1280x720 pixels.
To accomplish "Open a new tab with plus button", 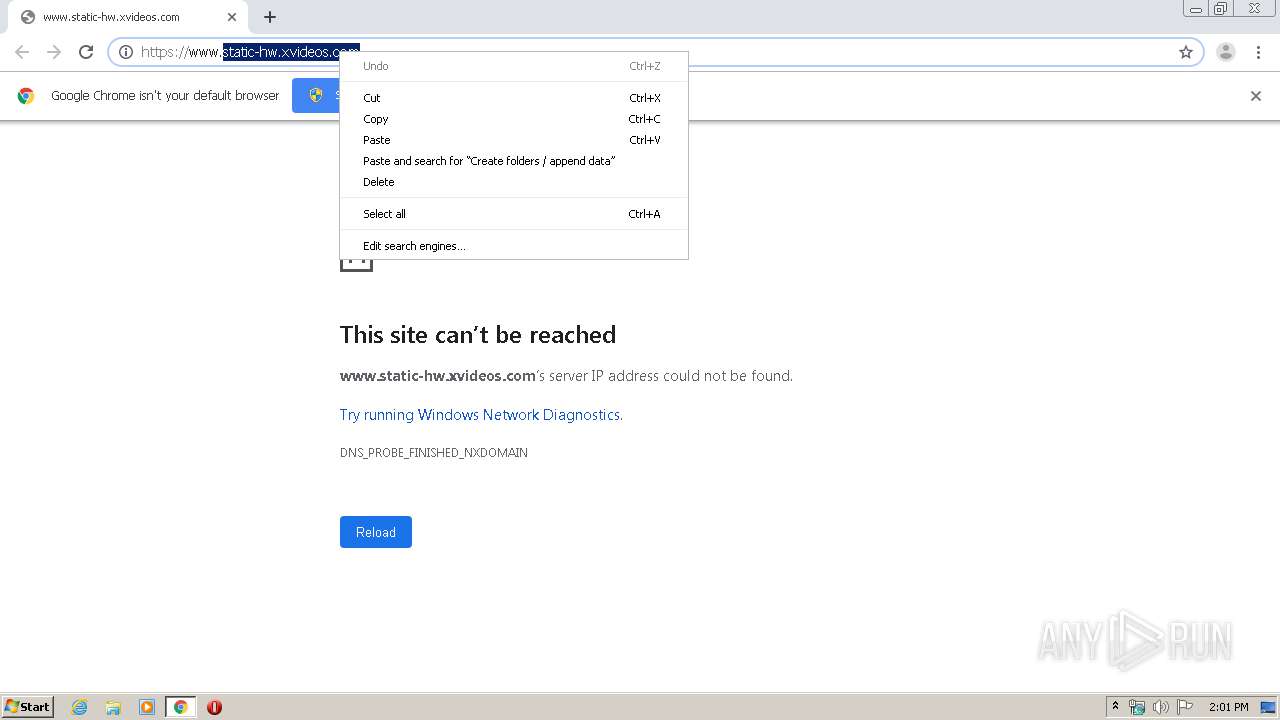I will click(270, 17).
